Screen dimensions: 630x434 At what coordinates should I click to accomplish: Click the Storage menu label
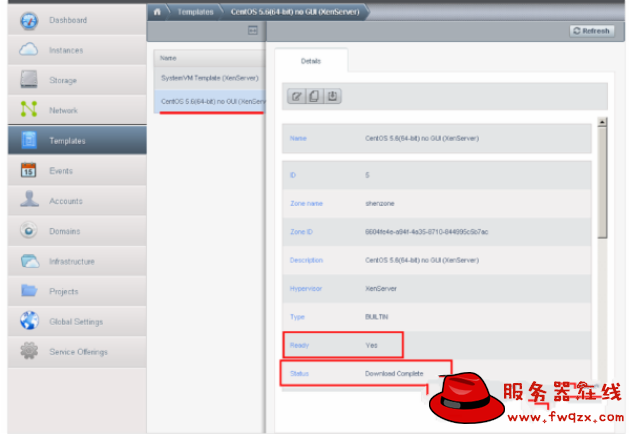point(63,80)
